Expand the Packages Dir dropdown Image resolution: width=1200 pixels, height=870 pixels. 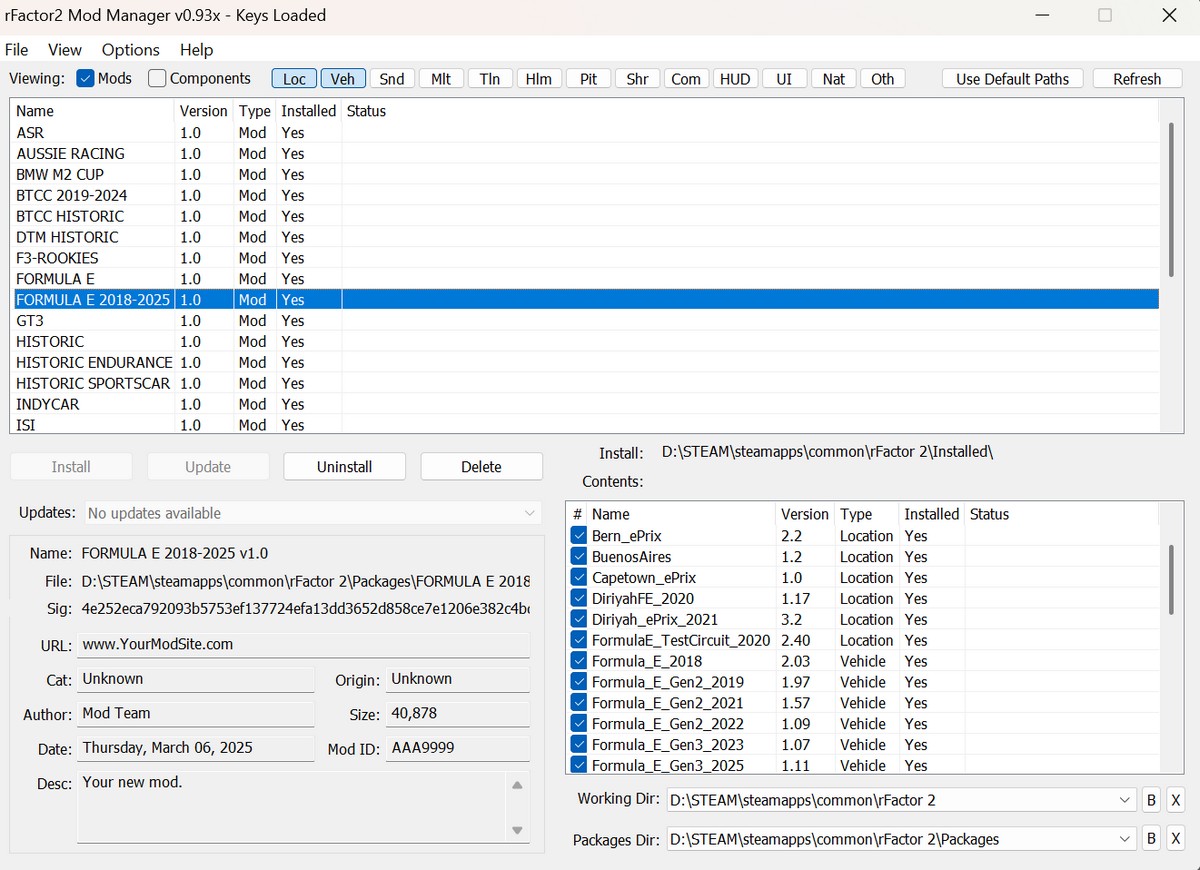pos(1125,839)
